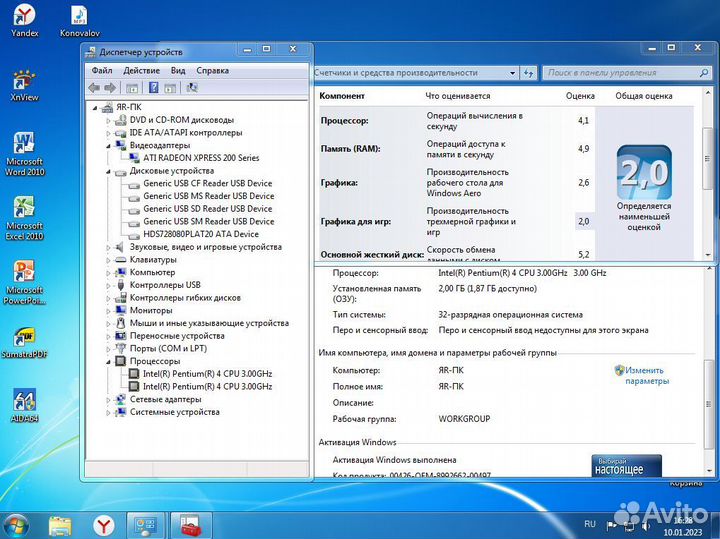Click the RU language indicator in the tray
This screenshot has height=539, width=720.
click(590, 524)
